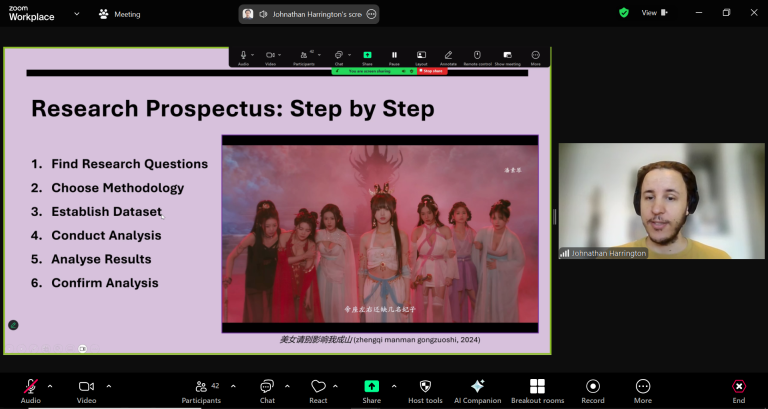This screenshot has width=768, height=409.
Task: Click the pin icon left of 'You are screen sharing'
Action: [x=337, y=71]
